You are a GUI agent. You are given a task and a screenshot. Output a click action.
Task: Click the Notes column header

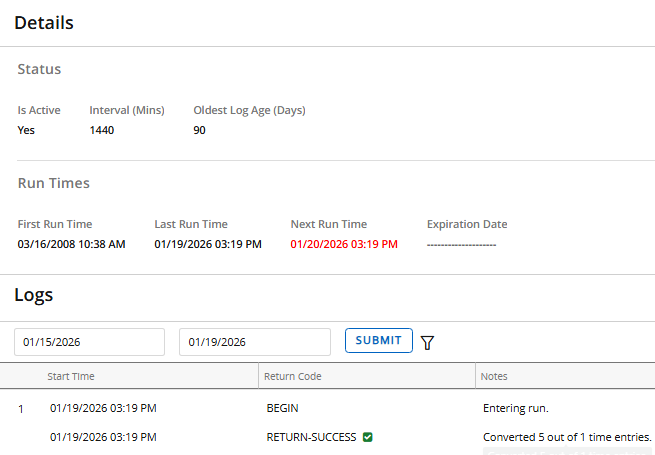pyautogui.click(x=494, y=376)
